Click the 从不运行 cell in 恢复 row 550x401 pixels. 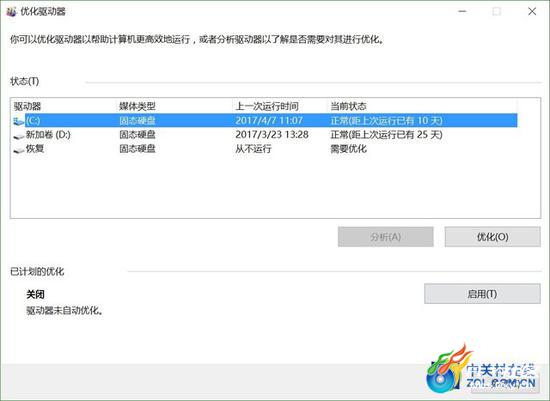pyautogui.click(x=253, y=149)
